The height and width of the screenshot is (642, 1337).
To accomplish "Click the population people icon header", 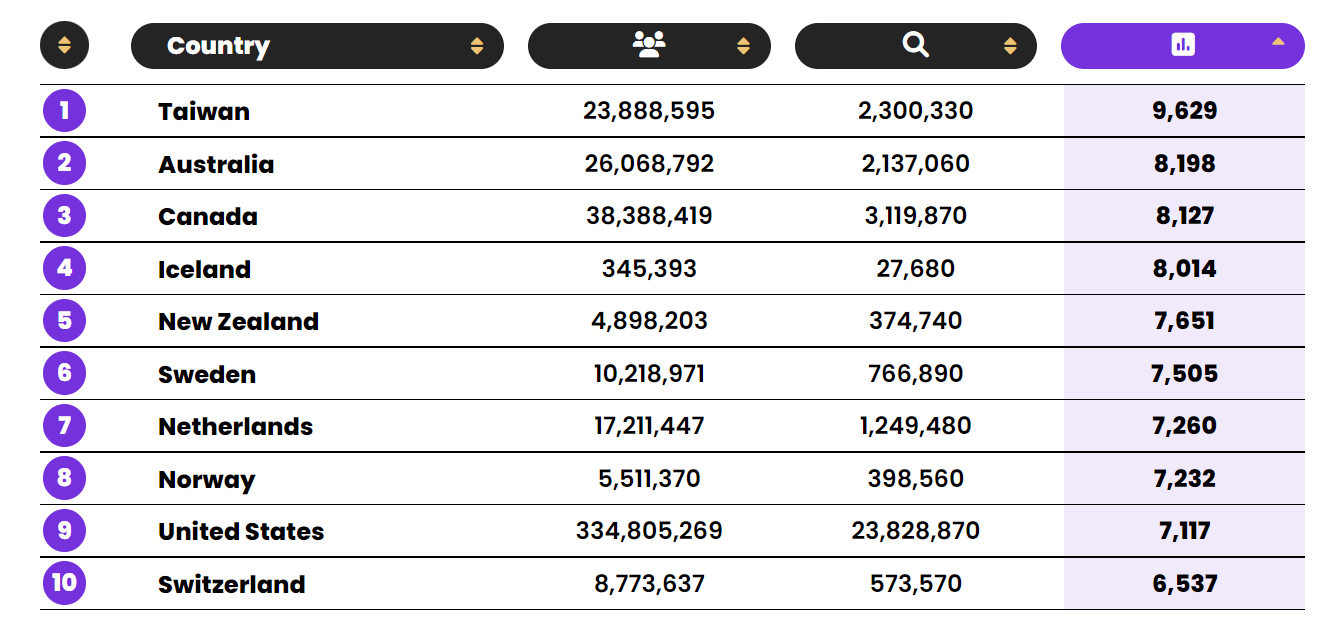I will (x=649, y=45).
